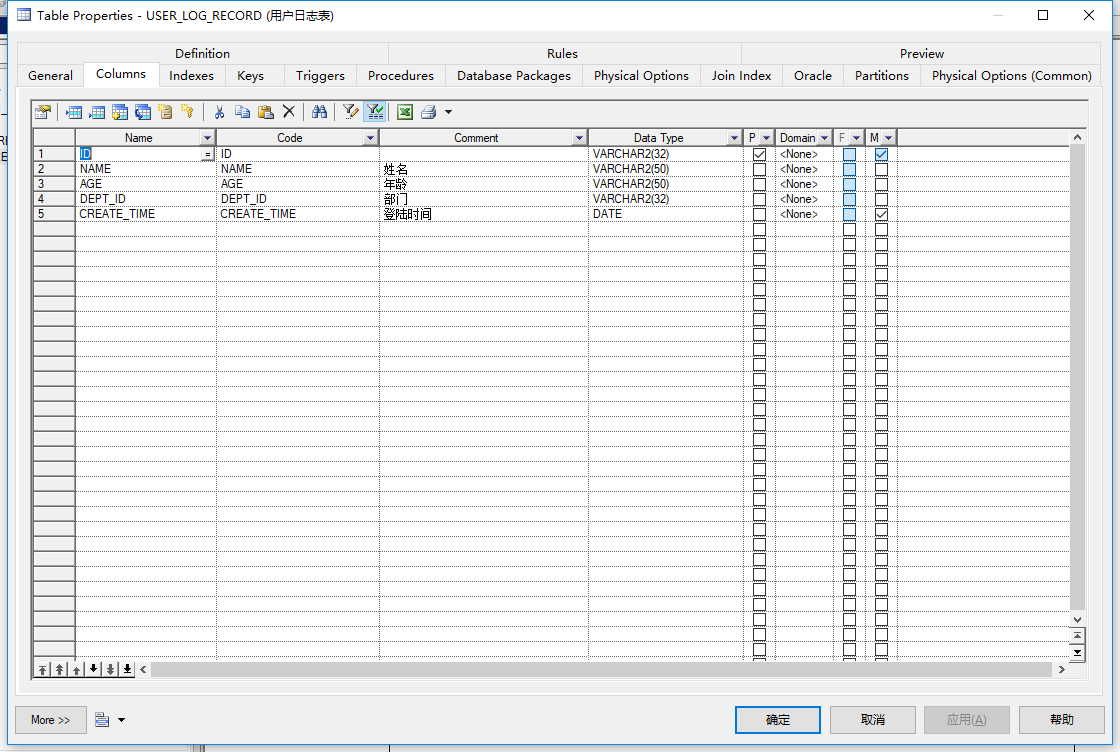
Task: Open the Oracle tab
Action: pos(813,76)
